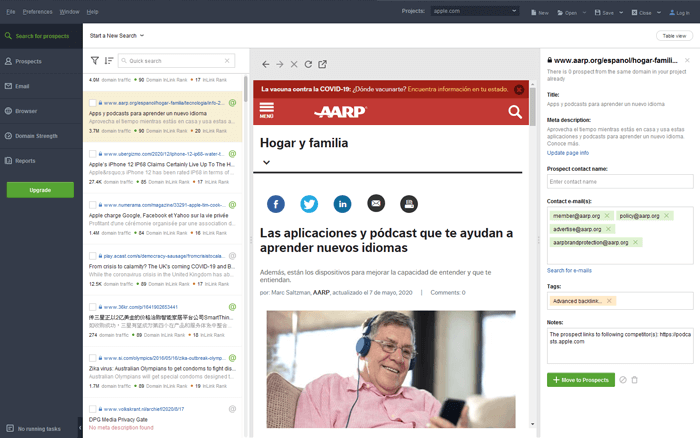Remove aarpbrandprotection@aarp.org email
700x438 pixels.
pos(635,242)
